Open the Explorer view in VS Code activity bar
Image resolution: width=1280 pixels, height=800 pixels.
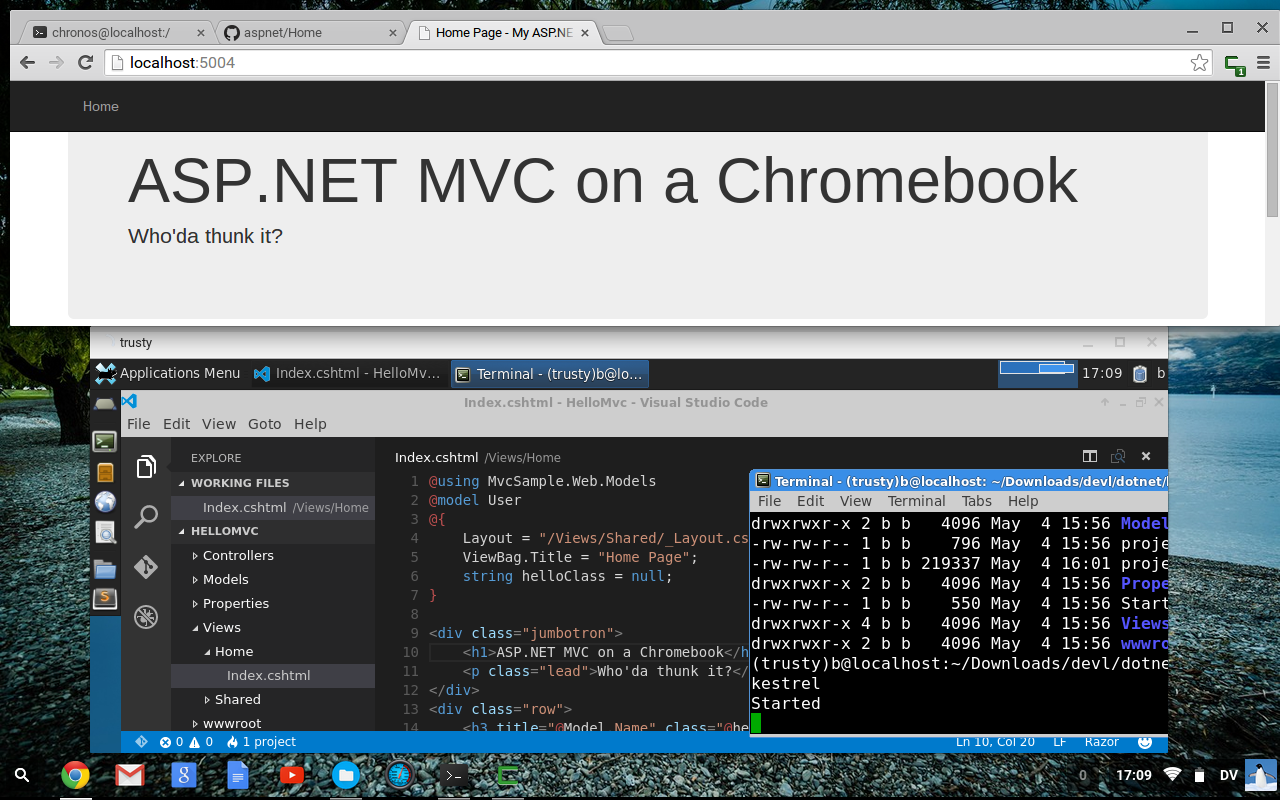[146, 466]
